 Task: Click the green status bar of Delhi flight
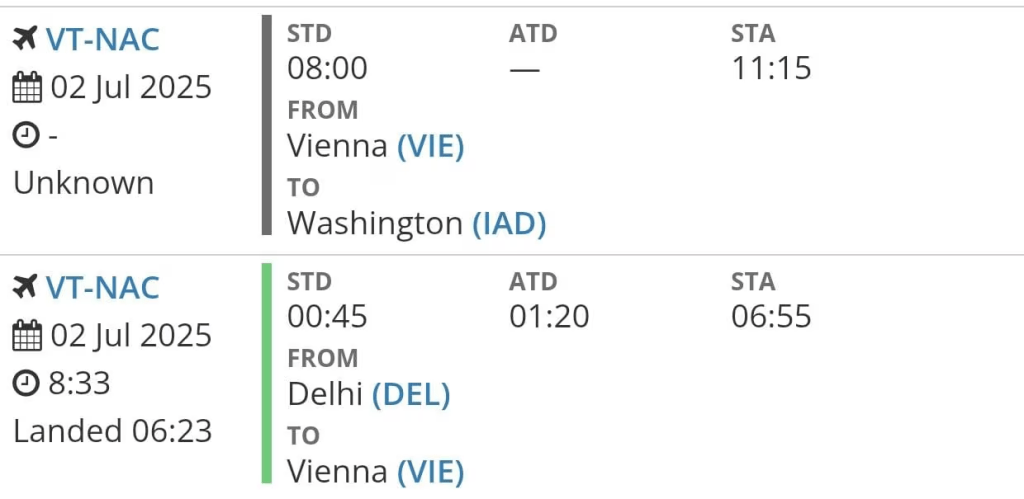click(266, 373)
